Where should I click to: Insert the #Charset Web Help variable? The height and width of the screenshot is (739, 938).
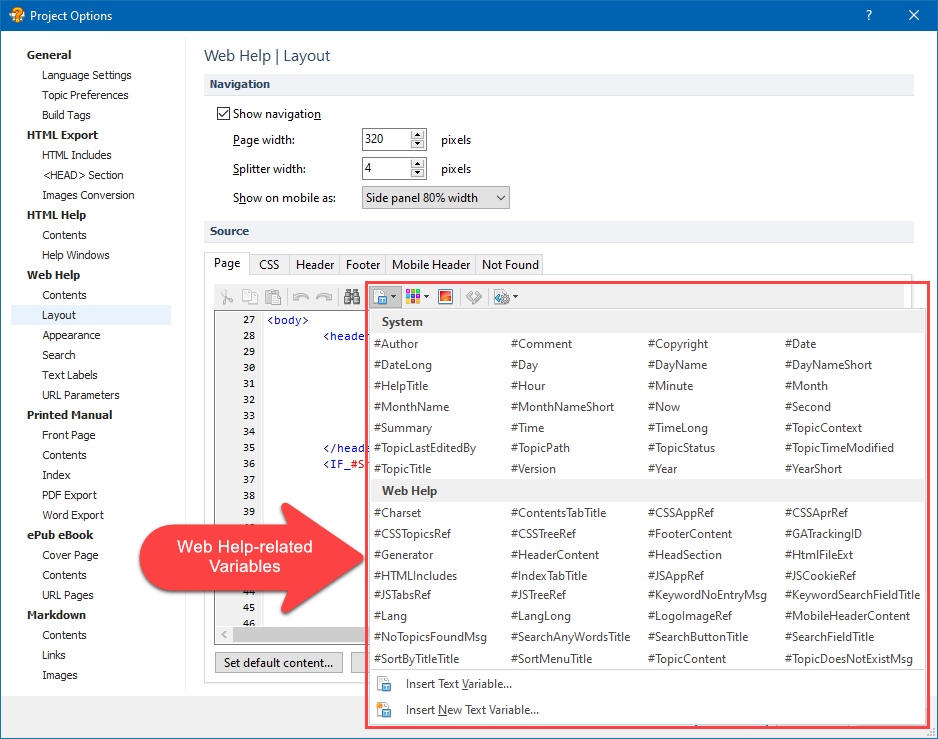click(x=397, y=513)
